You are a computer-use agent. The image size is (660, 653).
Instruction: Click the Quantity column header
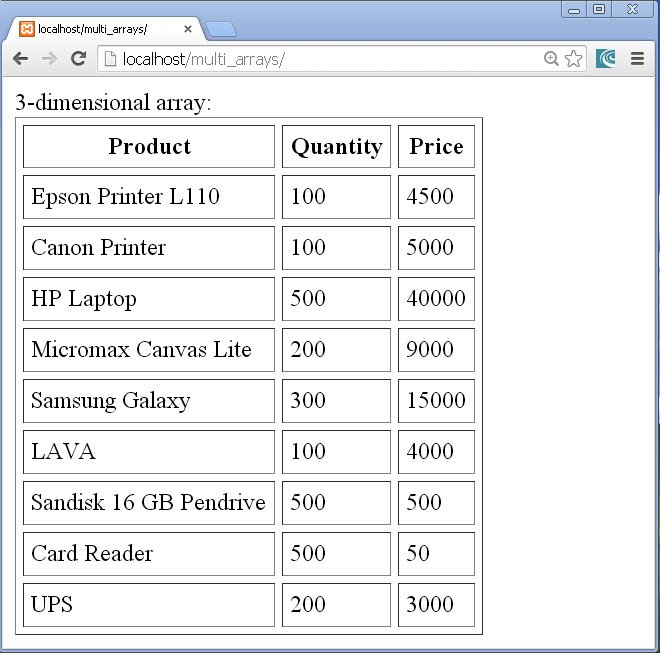(x=336, y=147)
